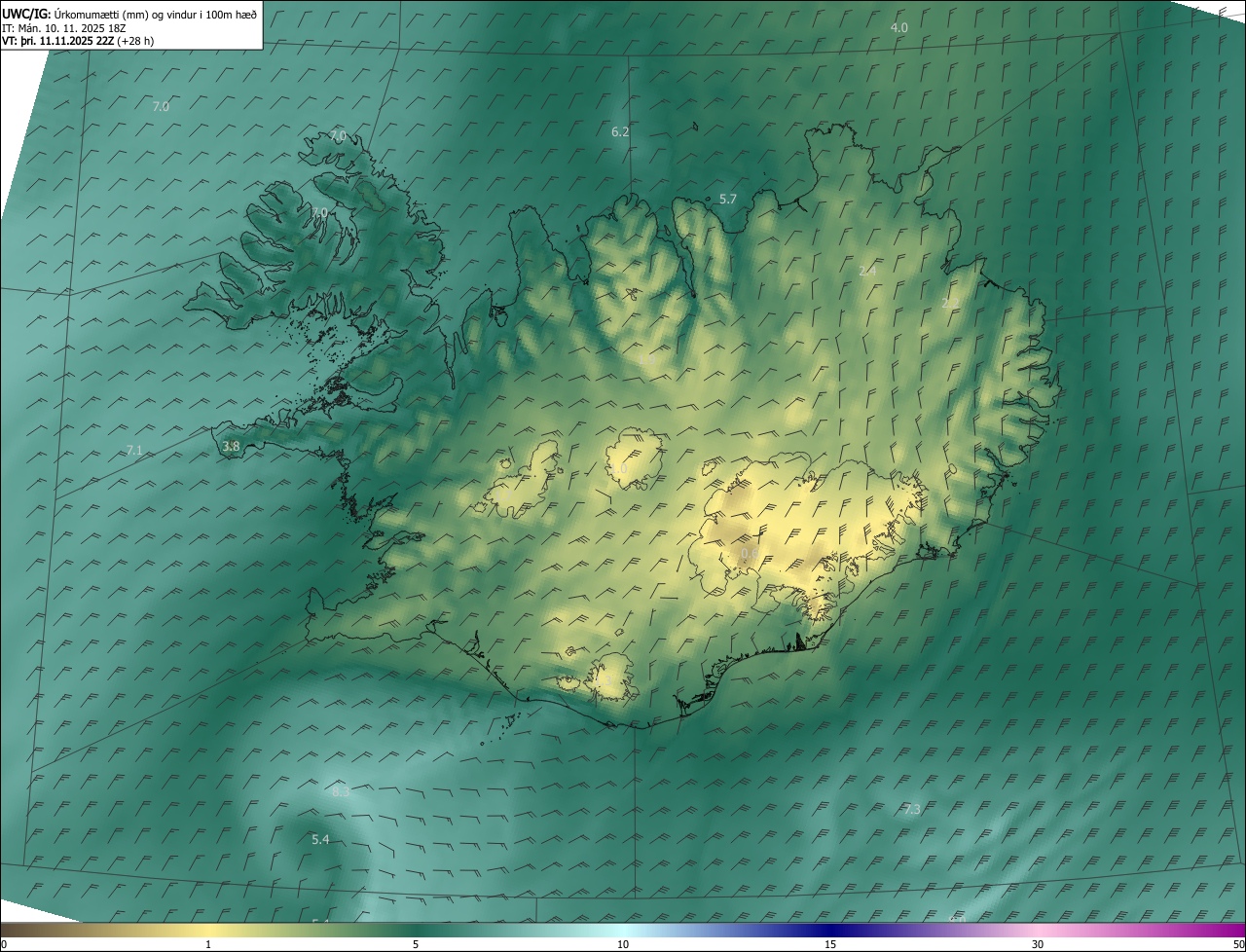Click the '5' tick on the colour scale
The width and height of the screenshot is (1246, 952).
pyautogui.click(x=416, y=945)
